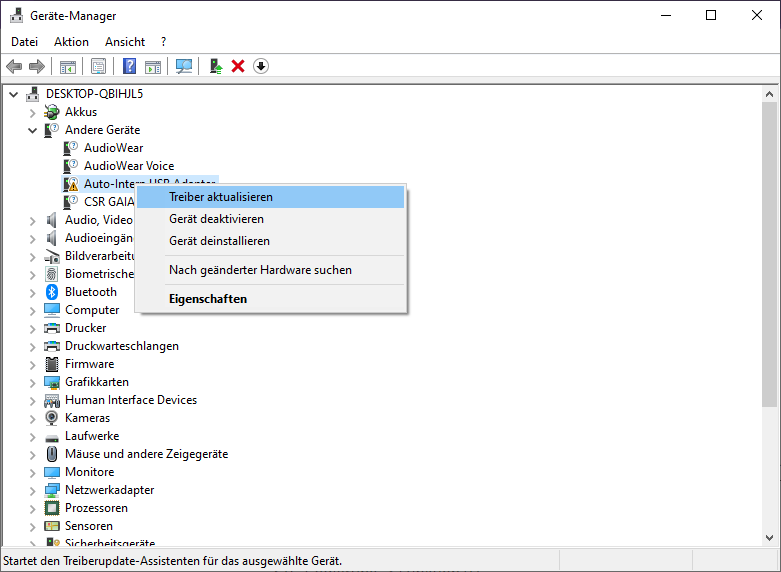781x572 pixels.
Task: Click the Properties toolbar icon
Action: pyautogui.click(x=98, y=66)
